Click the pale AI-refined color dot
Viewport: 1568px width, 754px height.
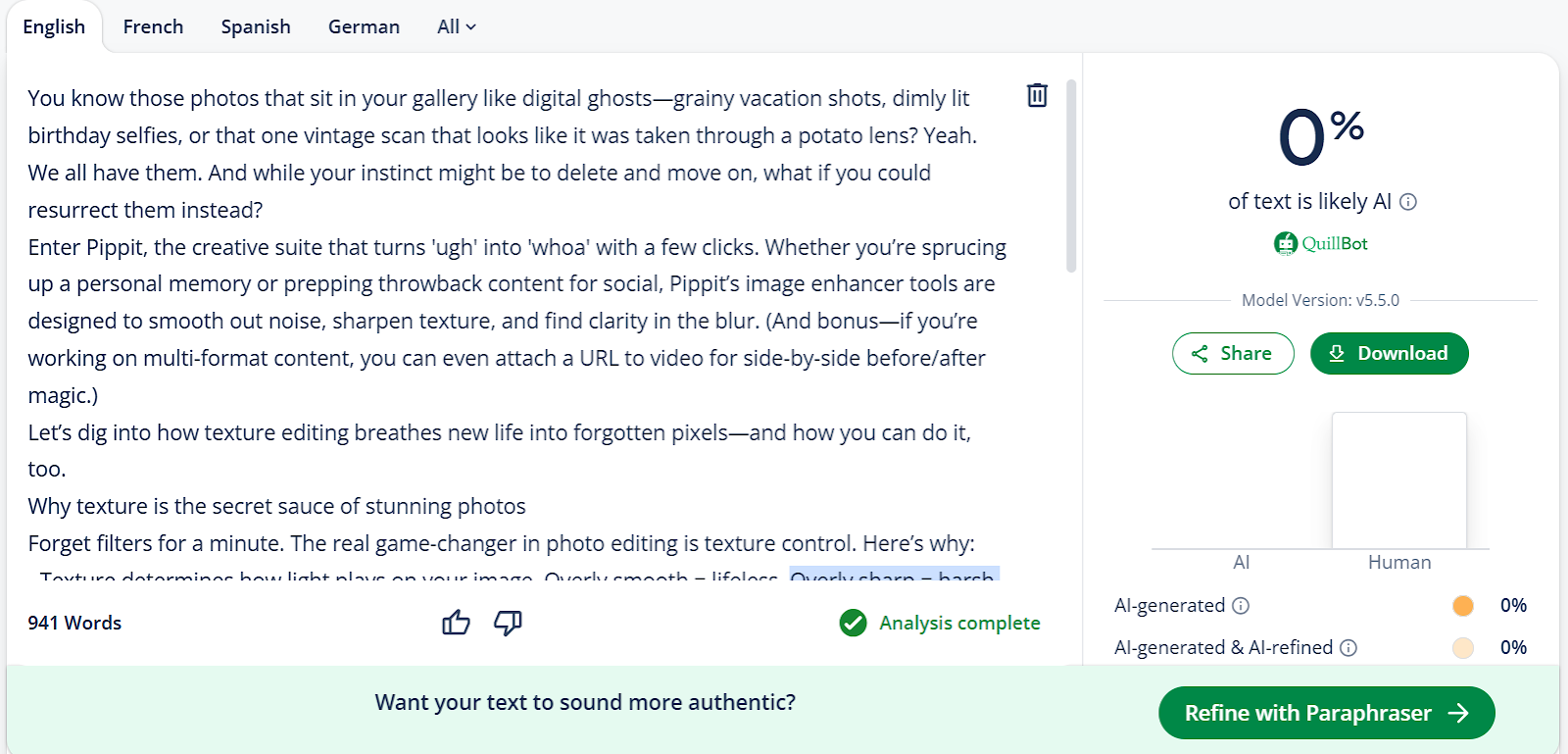tap(1463, 648)
